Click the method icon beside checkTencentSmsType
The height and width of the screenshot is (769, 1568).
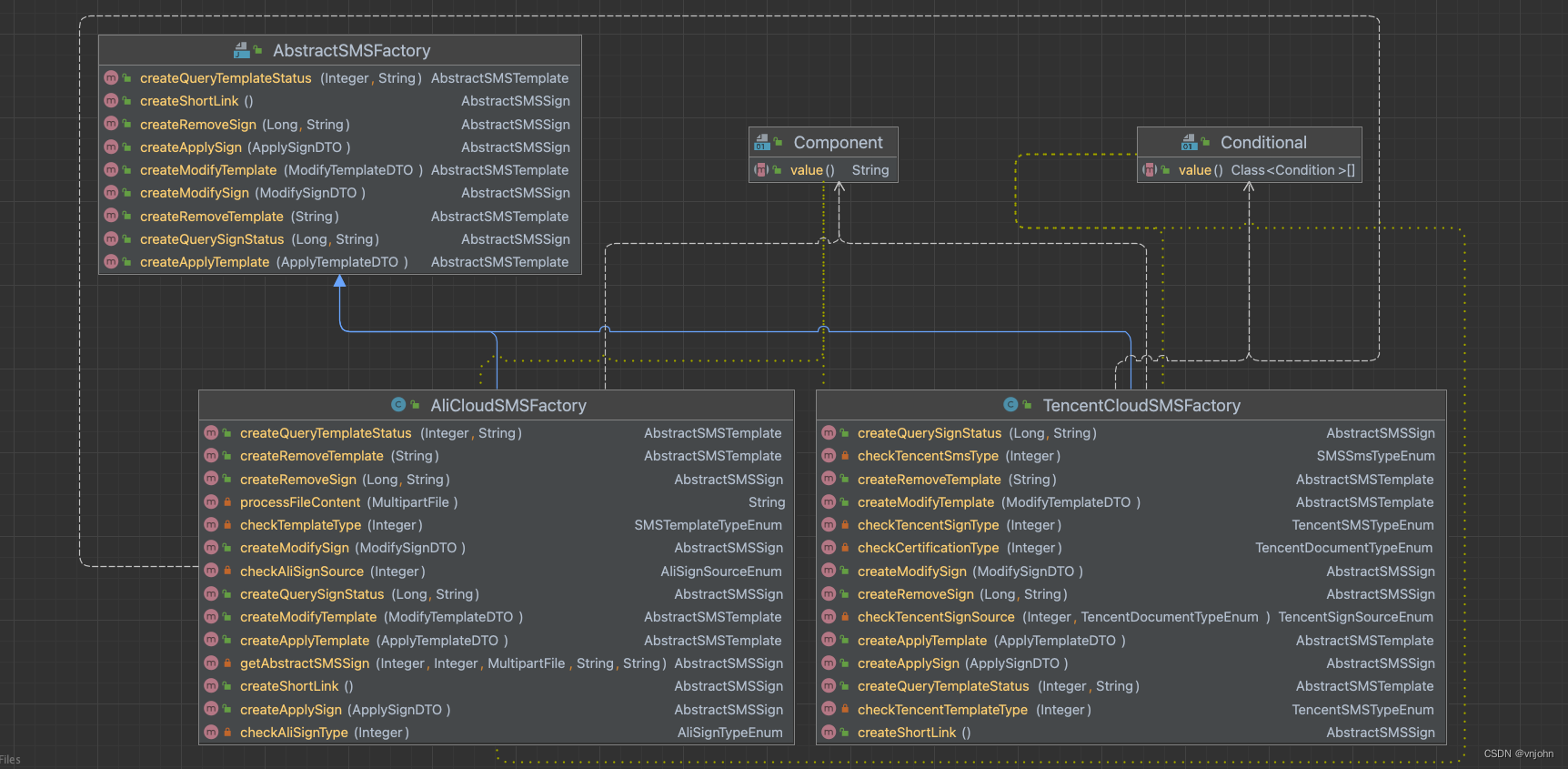[x=829, y=456]
